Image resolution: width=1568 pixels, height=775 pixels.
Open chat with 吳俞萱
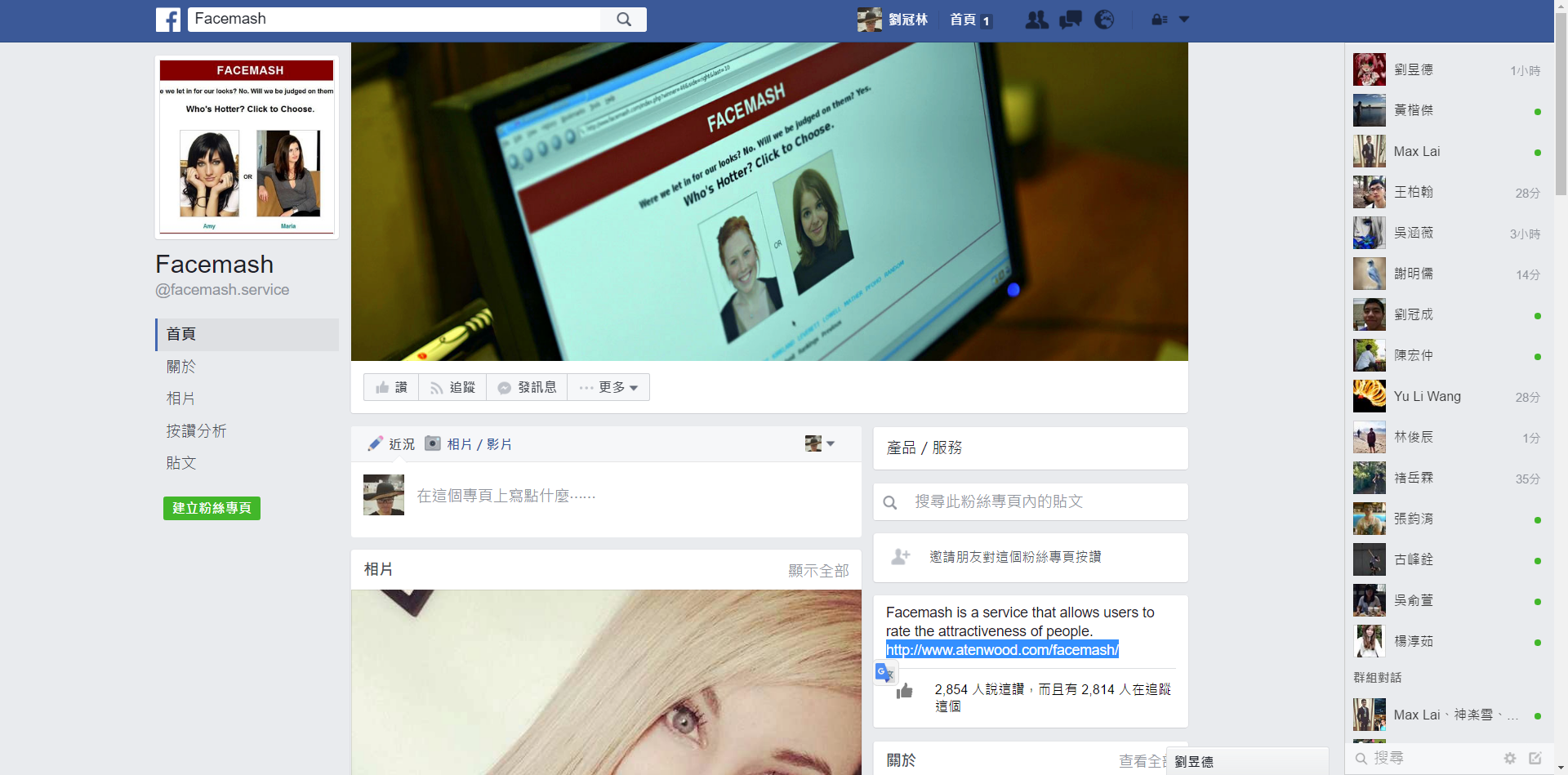1449,600
